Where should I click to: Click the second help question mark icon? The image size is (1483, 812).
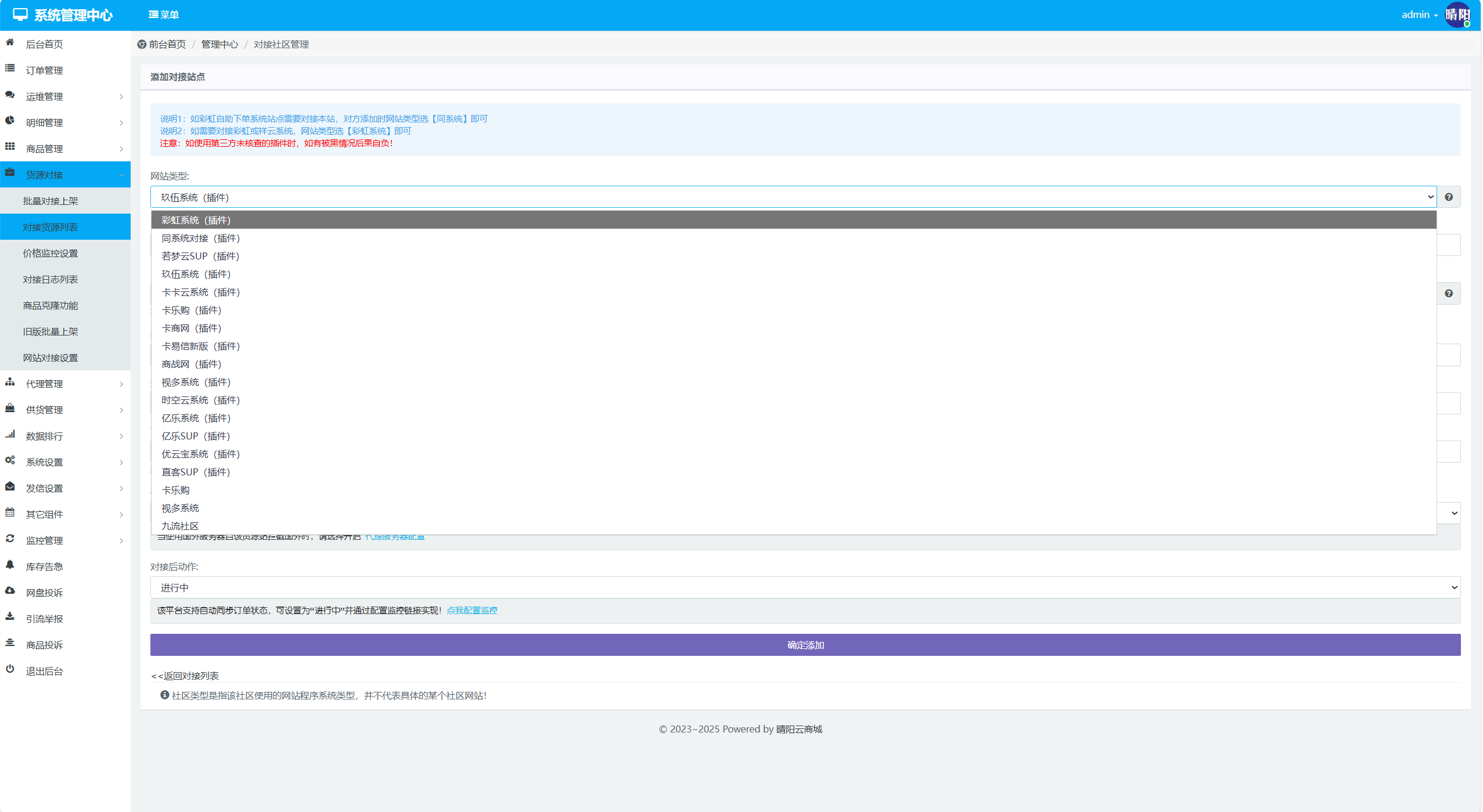click(x=1449, y=294)
